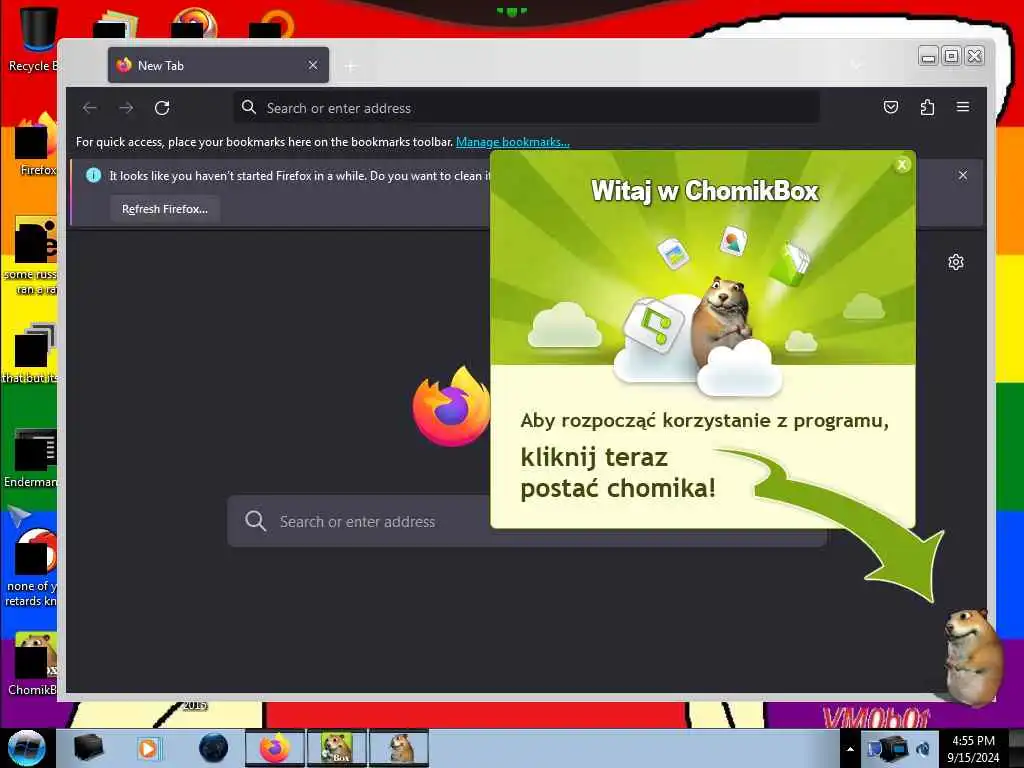The width and height of the screenshot is (1024, 768).
Task: Click the search box on the new tab page
Action: [359, 521]
